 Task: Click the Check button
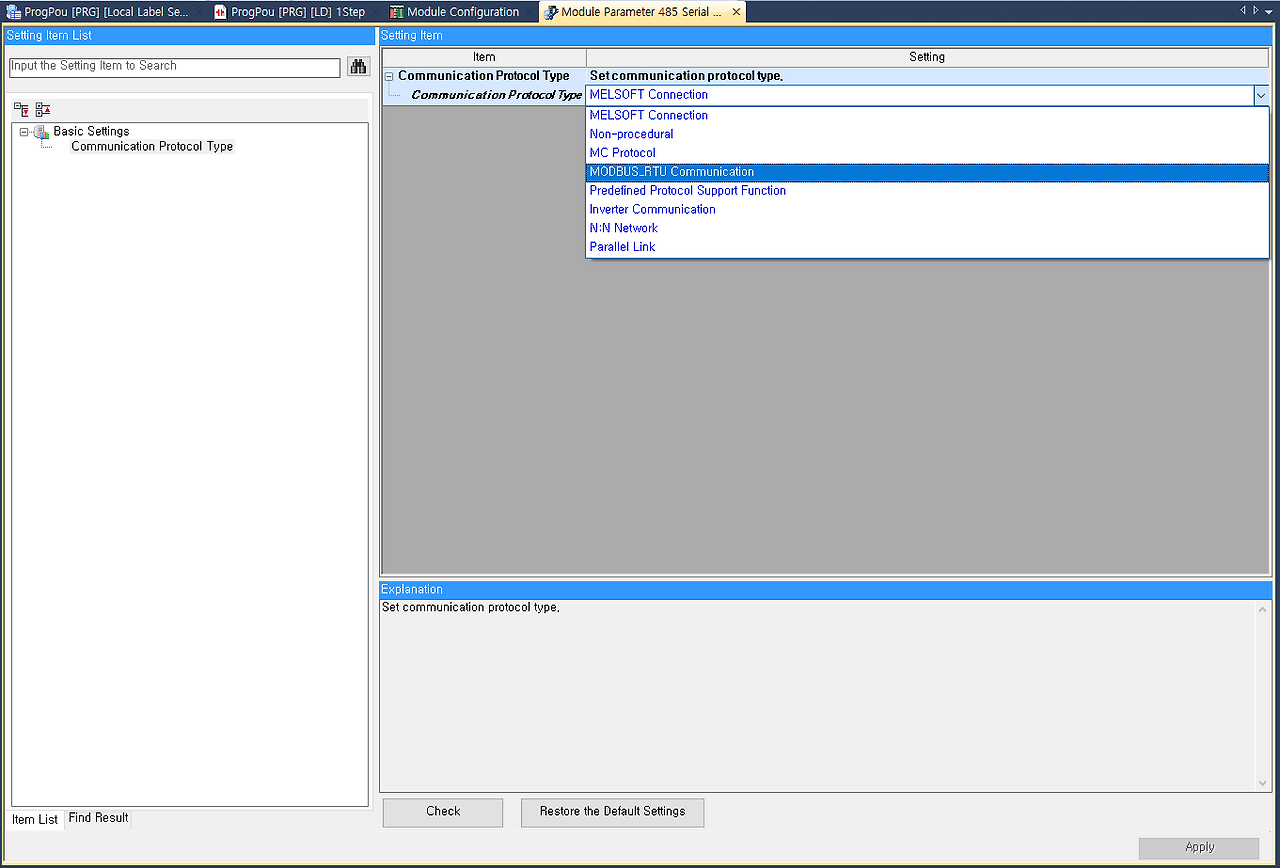tap(442, 812)
